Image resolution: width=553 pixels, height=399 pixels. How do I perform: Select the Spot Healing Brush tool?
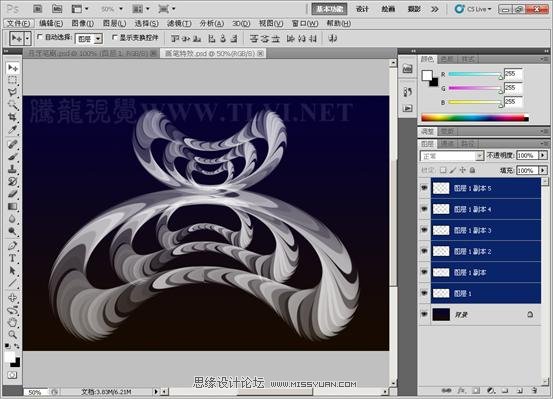13,144
